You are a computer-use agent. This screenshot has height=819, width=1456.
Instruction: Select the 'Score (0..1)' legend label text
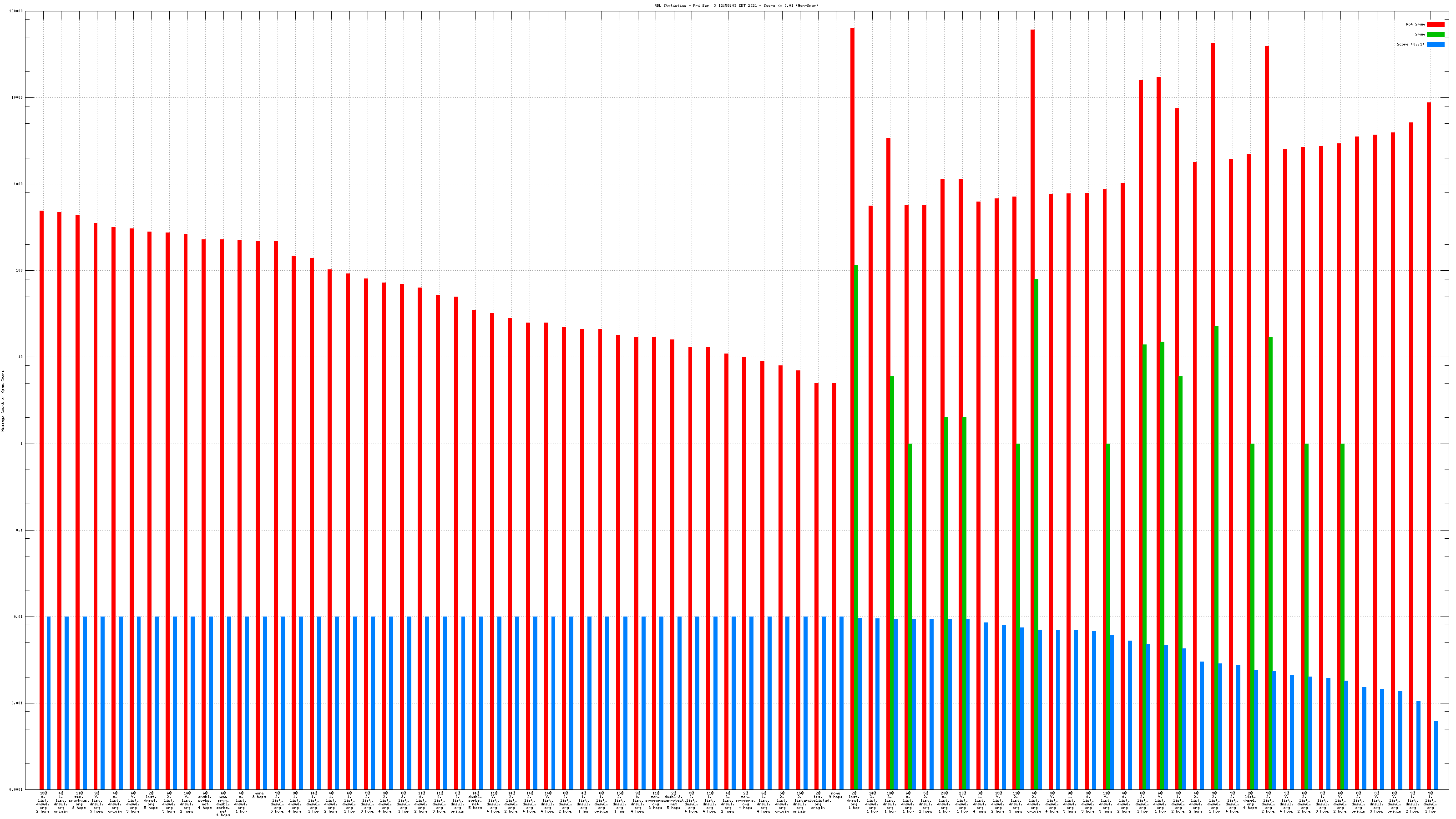[x=1410, y=44]
